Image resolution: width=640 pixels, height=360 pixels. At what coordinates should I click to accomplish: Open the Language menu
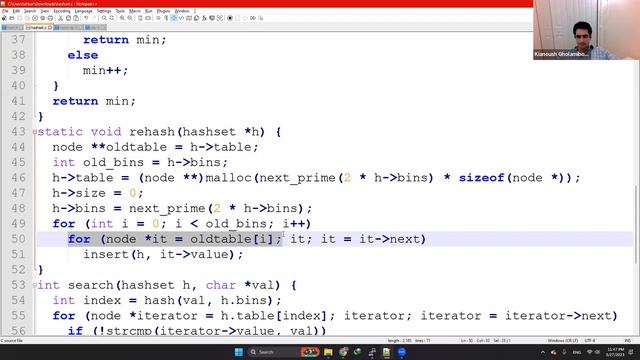pos(84,11)
